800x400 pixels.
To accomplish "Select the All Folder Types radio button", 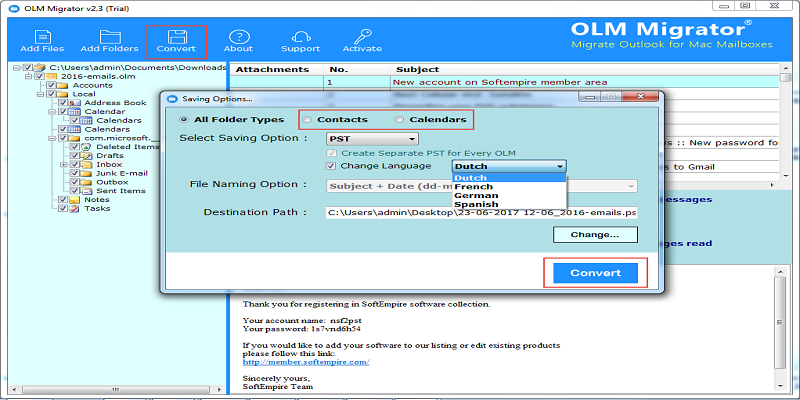I will pos(184,120).
